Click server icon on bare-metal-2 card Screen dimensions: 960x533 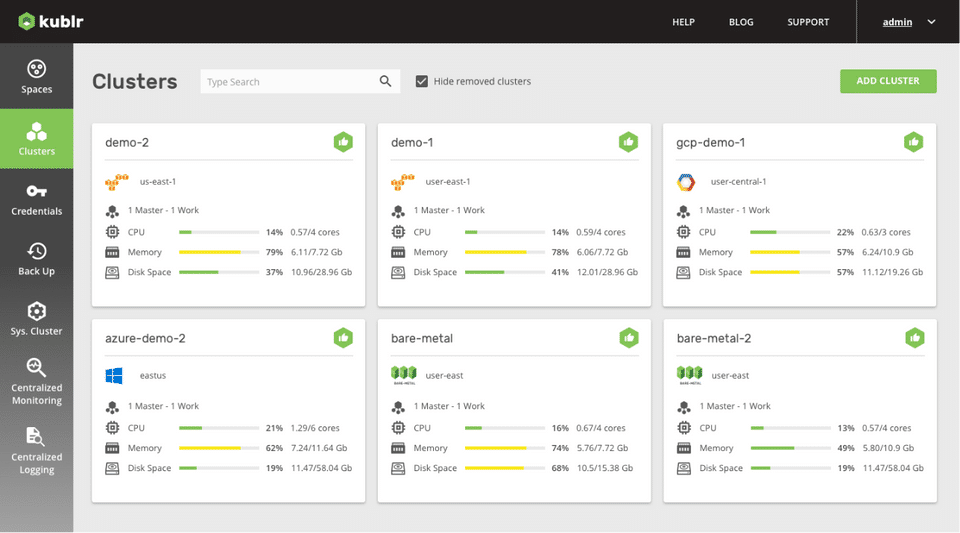tap(689, 375)
